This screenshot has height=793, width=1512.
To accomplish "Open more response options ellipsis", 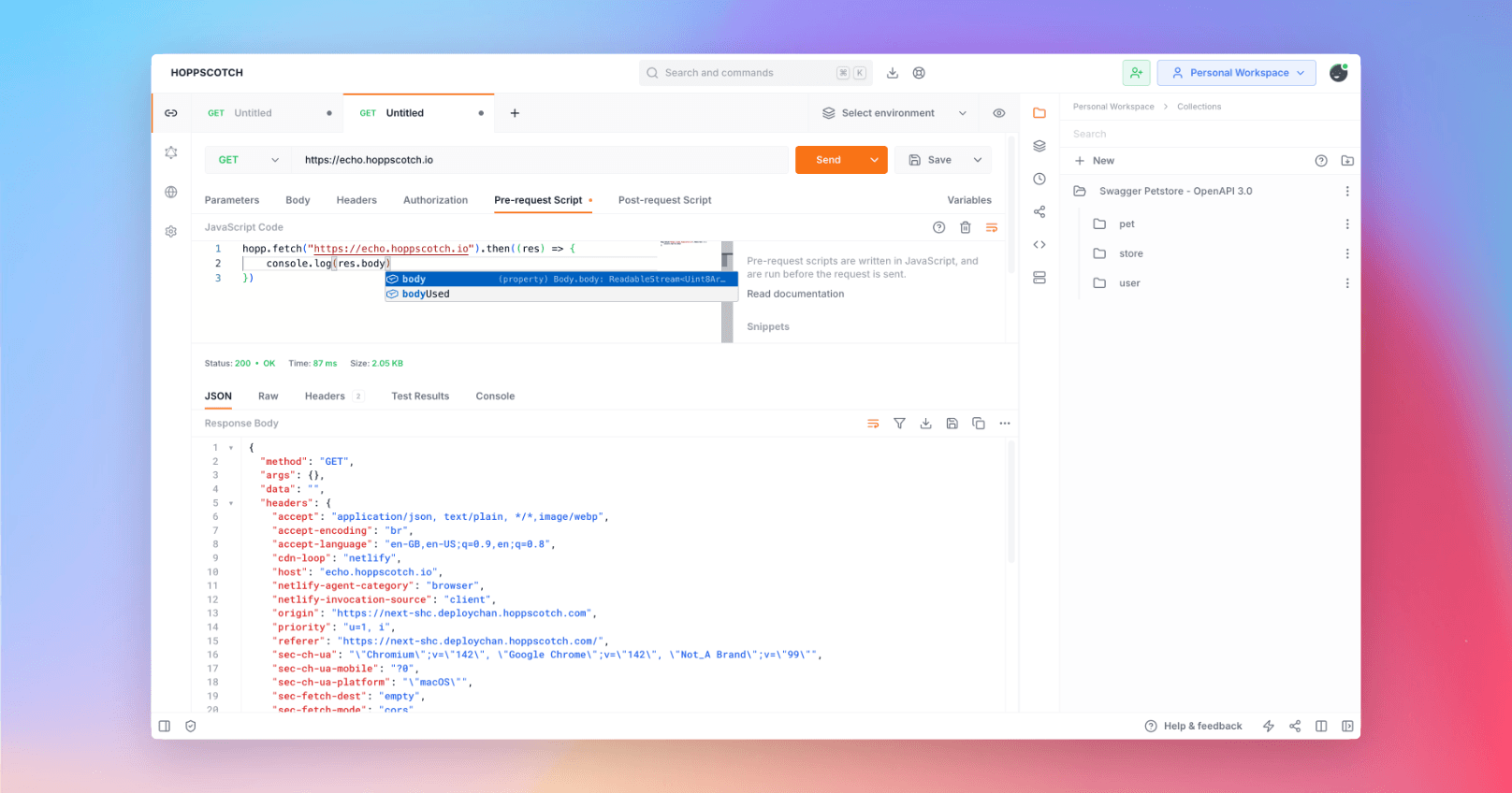I will point(1005,424).
